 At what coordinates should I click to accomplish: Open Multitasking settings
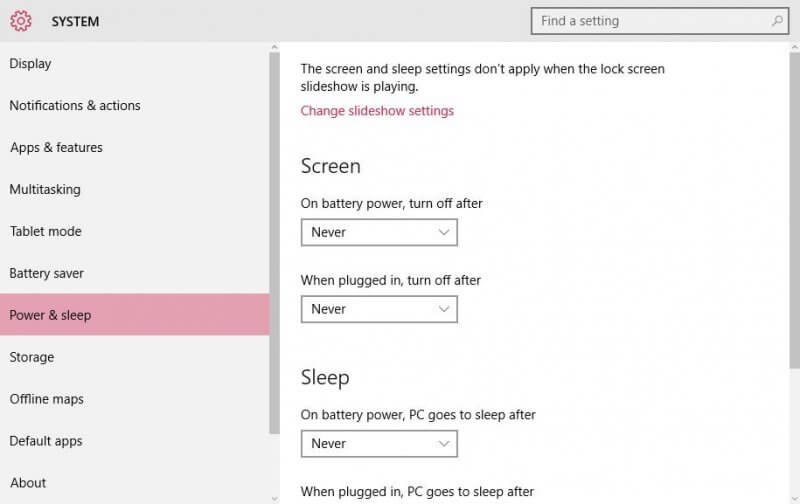135,189
